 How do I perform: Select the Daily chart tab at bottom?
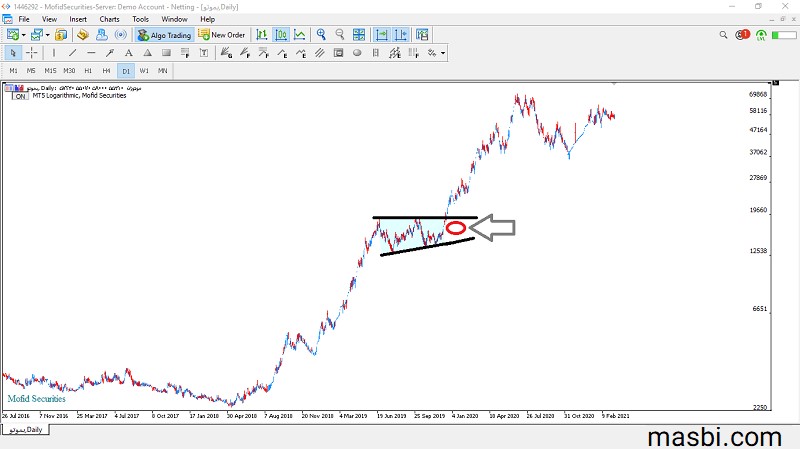(26, 430)
